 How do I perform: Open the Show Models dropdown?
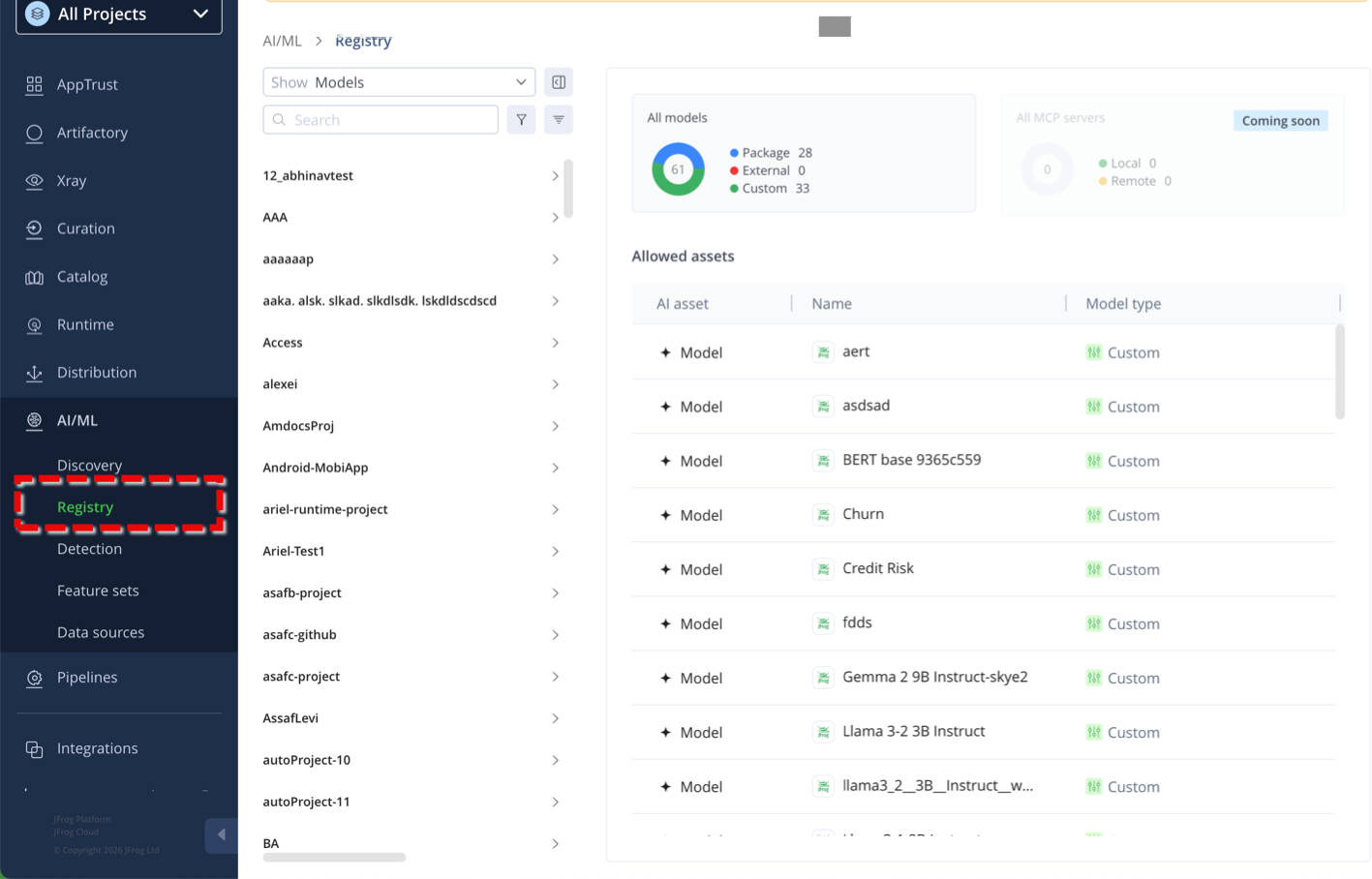point(399,82)
